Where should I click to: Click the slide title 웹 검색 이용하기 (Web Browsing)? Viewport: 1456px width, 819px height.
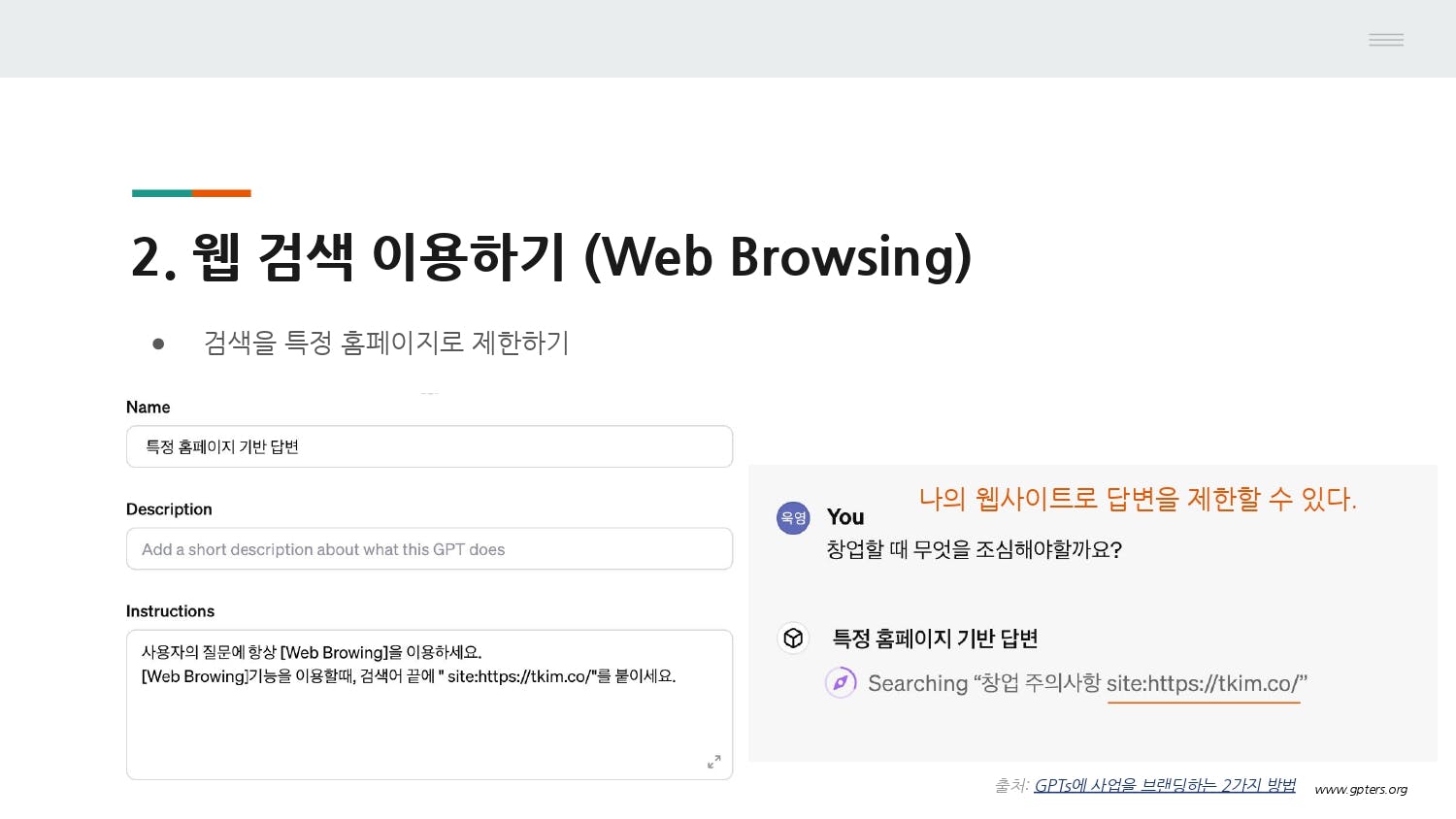550,257
